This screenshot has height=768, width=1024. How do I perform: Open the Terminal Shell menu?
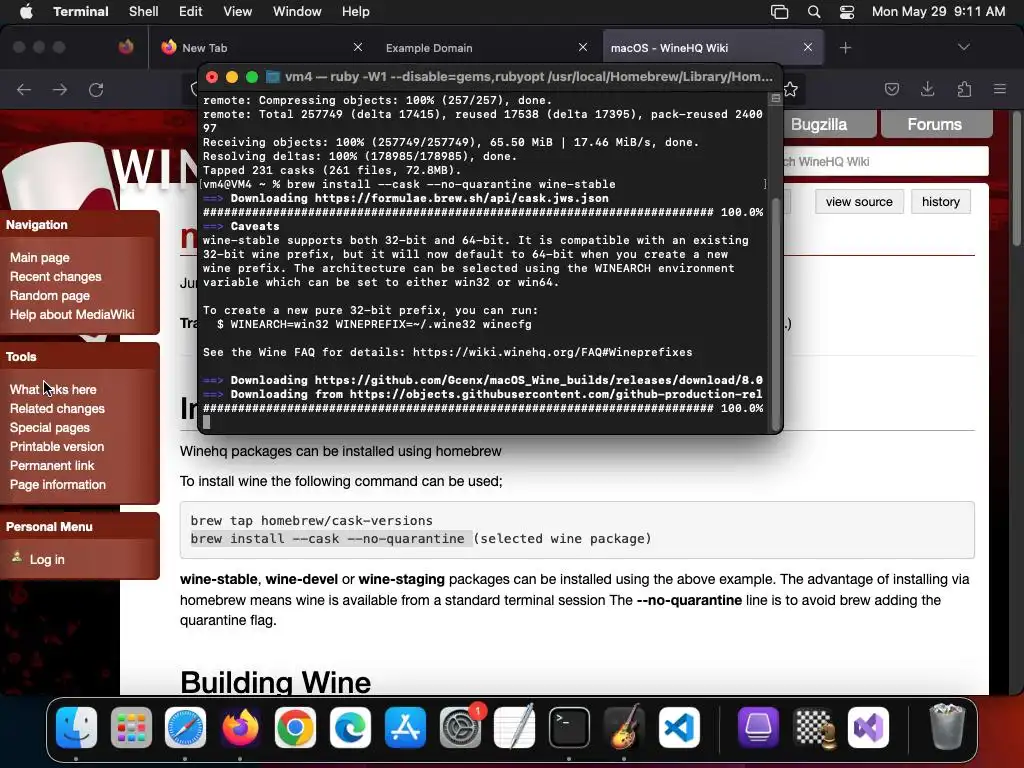click(x=144, y=12)
